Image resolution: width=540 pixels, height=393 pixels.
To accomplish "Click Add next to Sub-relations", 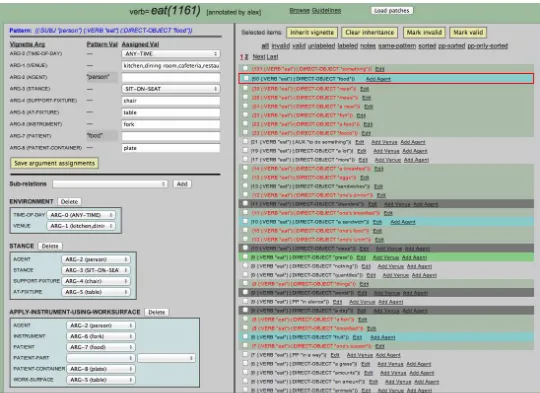I will [x=182, y=184].
